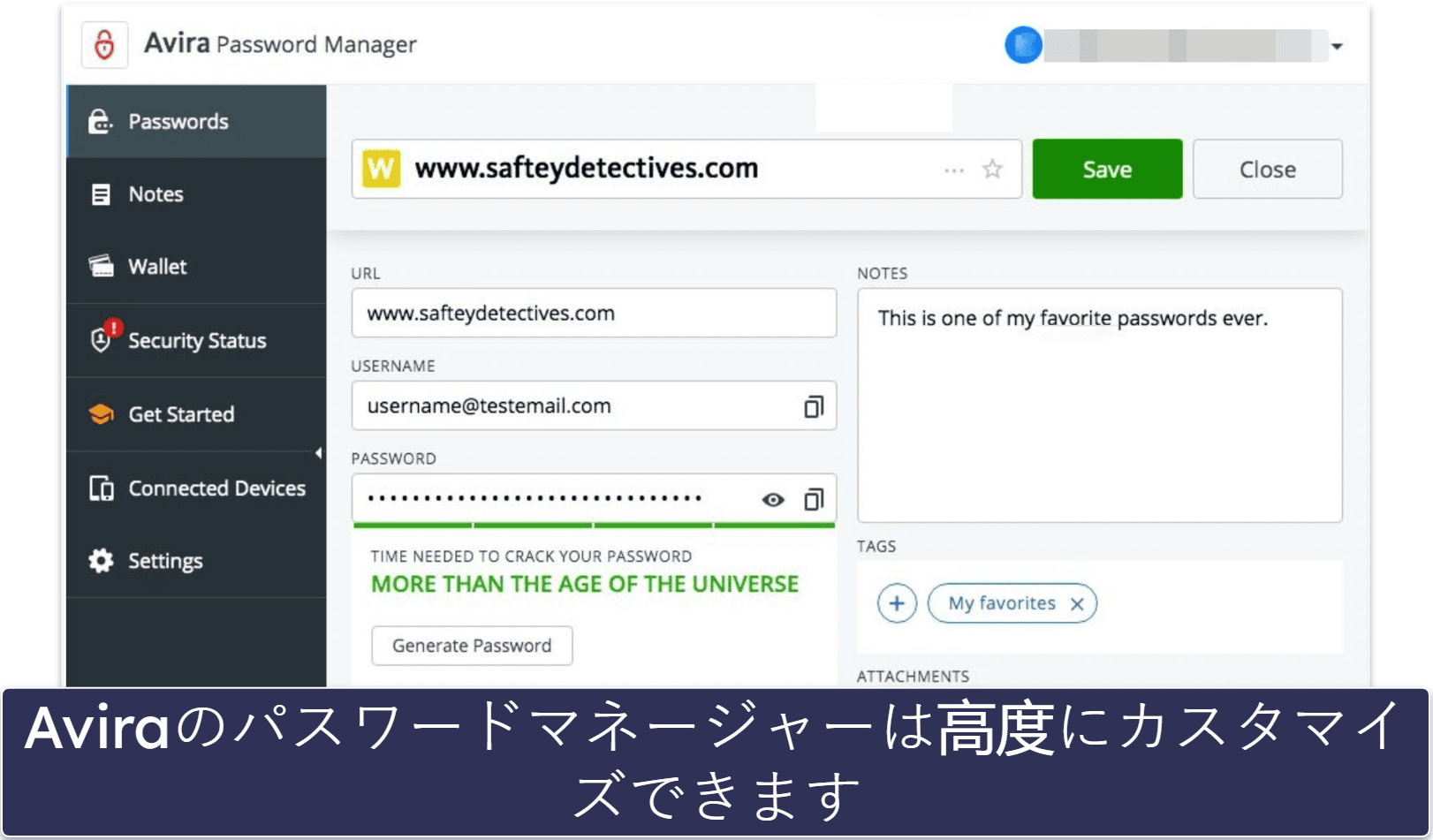Open the Connected Devices section
This screenshot has height=840, width=1433.
(x=196, y=488)
